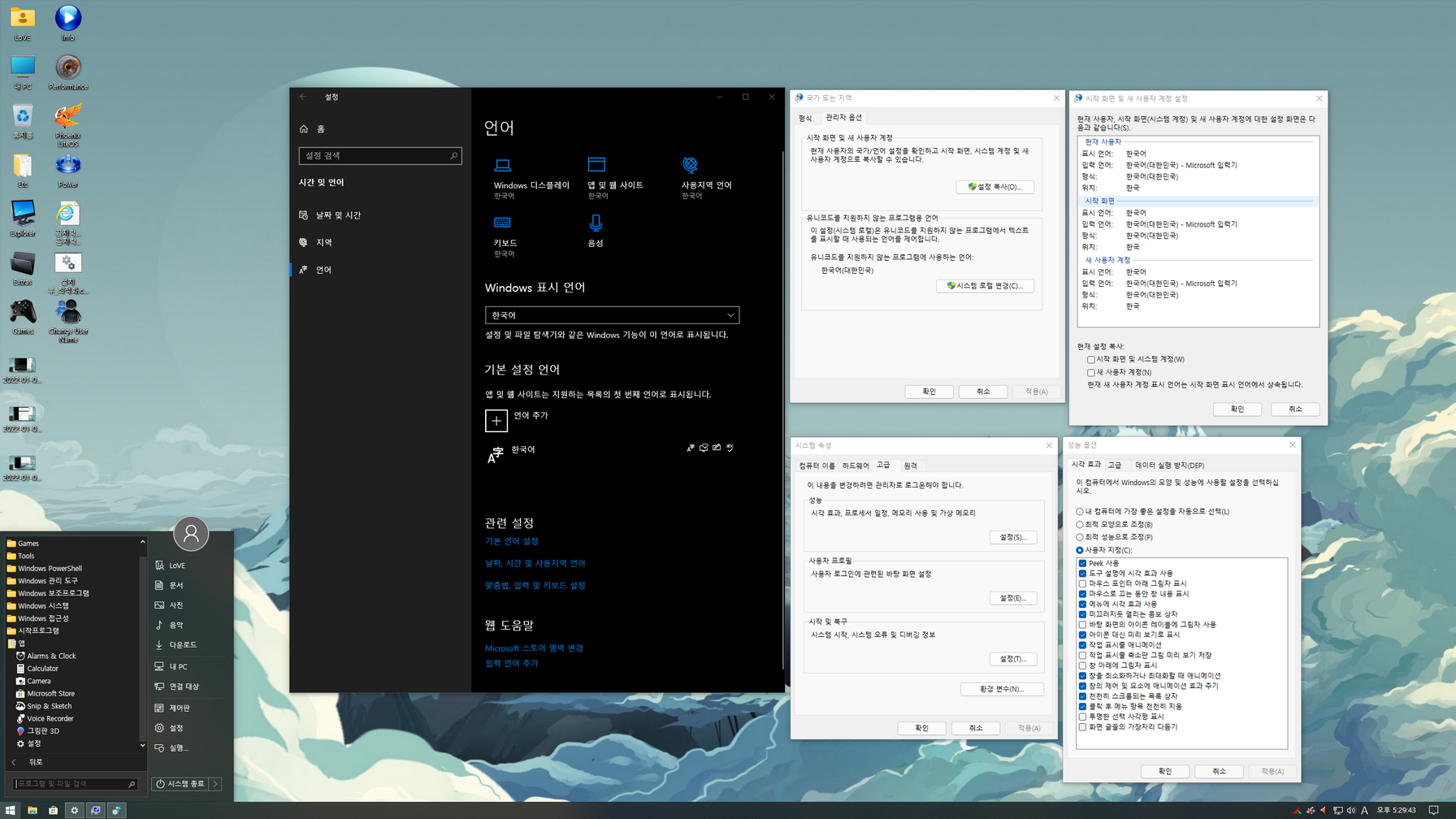
Task: Open Performance desktop shortcut
Action: [x=68, y=72]
